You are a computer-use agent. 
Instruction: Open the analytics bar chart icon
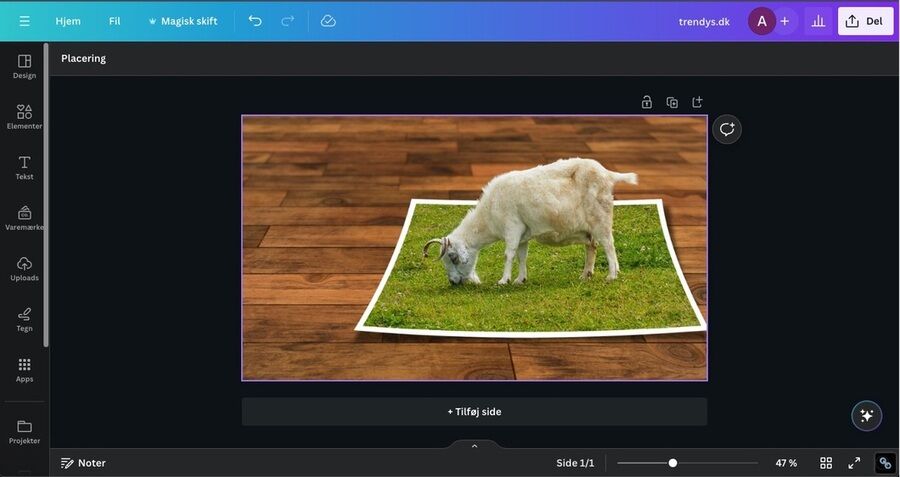[818, 21]
